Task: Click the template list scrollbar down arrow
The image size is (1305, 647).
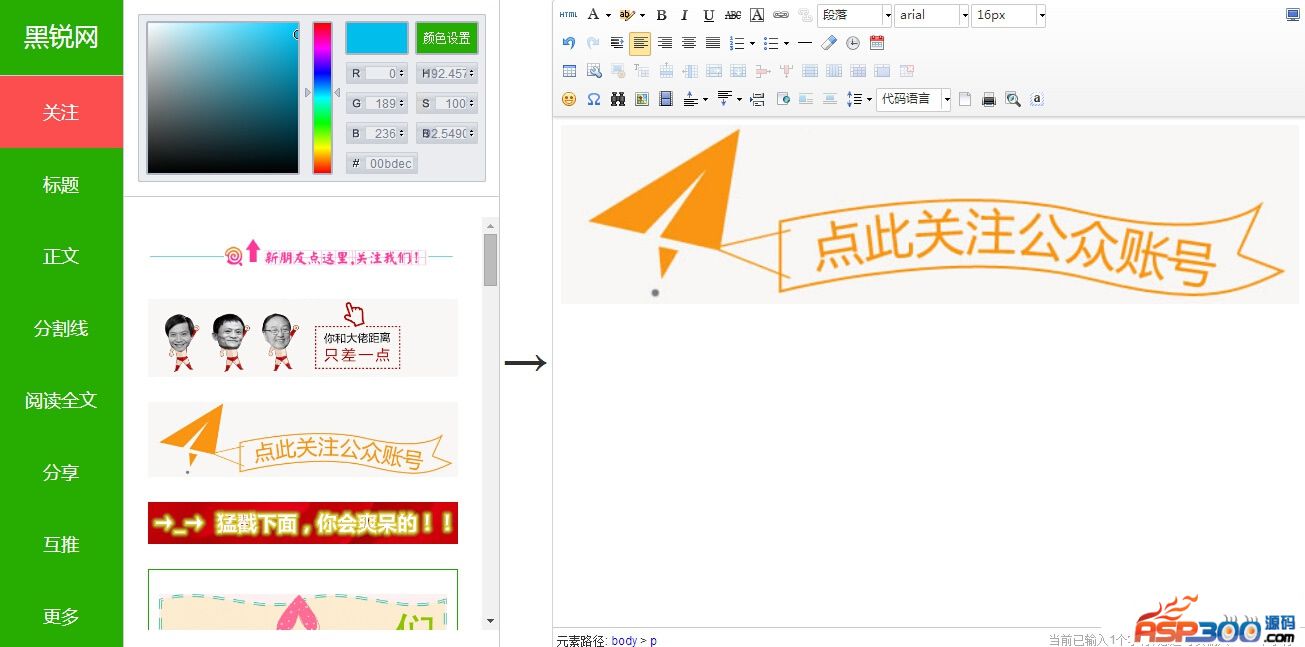Action: click(x=490, y=621)
